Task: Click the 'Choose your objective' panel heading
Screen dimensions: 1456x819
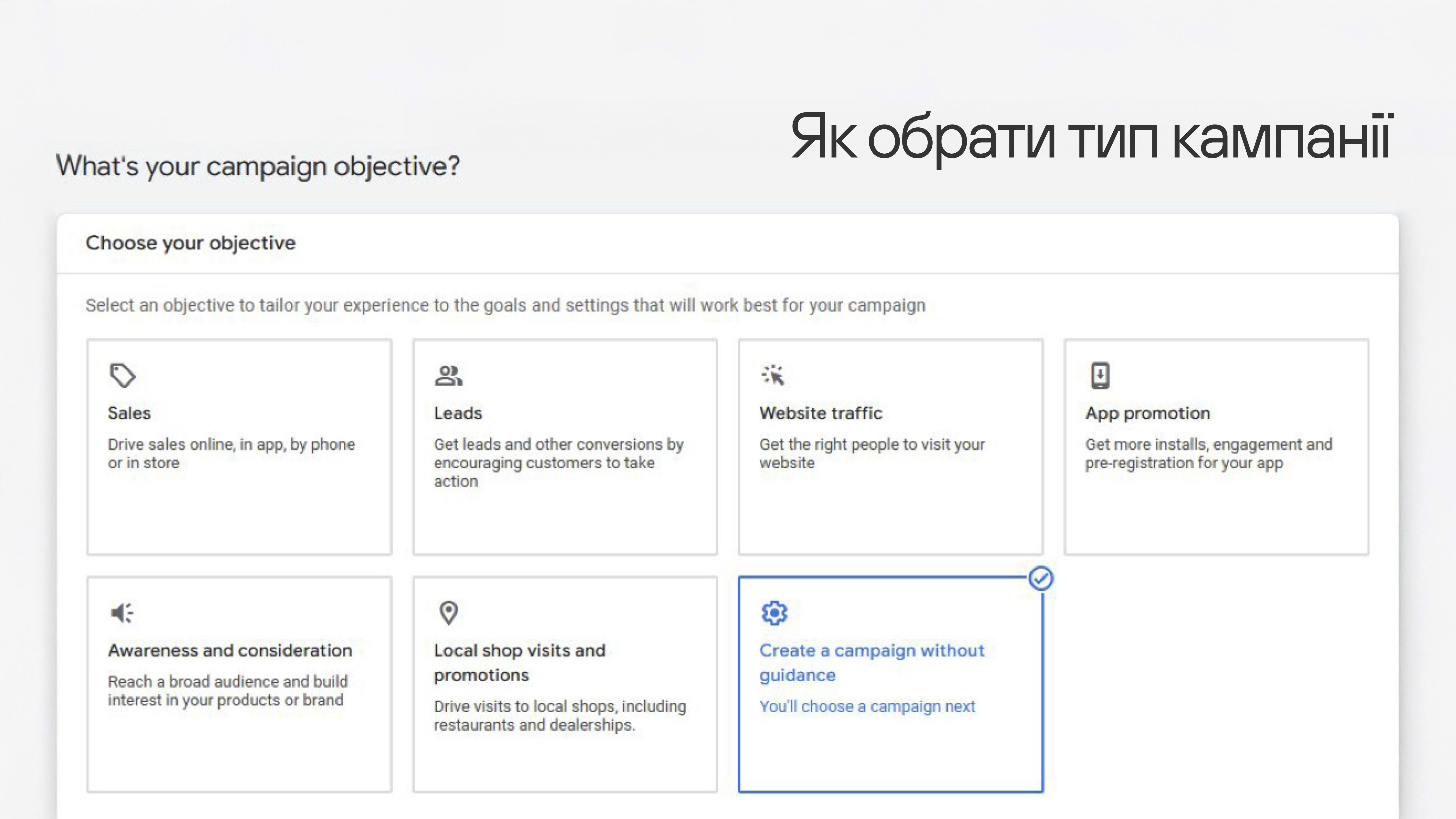Action: (190, 244)
